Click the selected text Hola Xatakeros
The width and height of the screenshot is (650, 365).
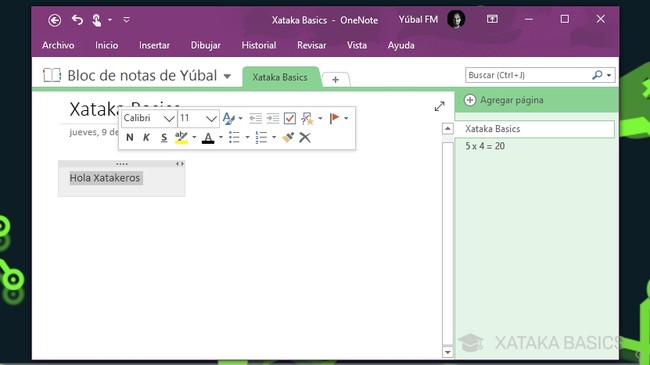[x=105, y=178]
